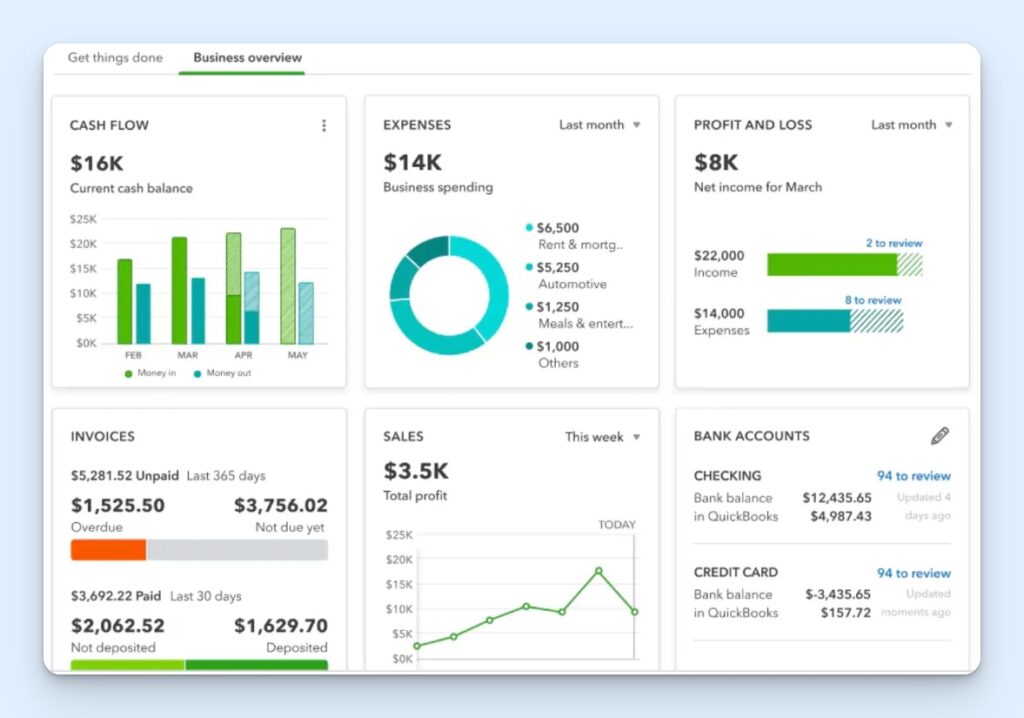Click the $16K current cash balance

click(x=97, y=163)
